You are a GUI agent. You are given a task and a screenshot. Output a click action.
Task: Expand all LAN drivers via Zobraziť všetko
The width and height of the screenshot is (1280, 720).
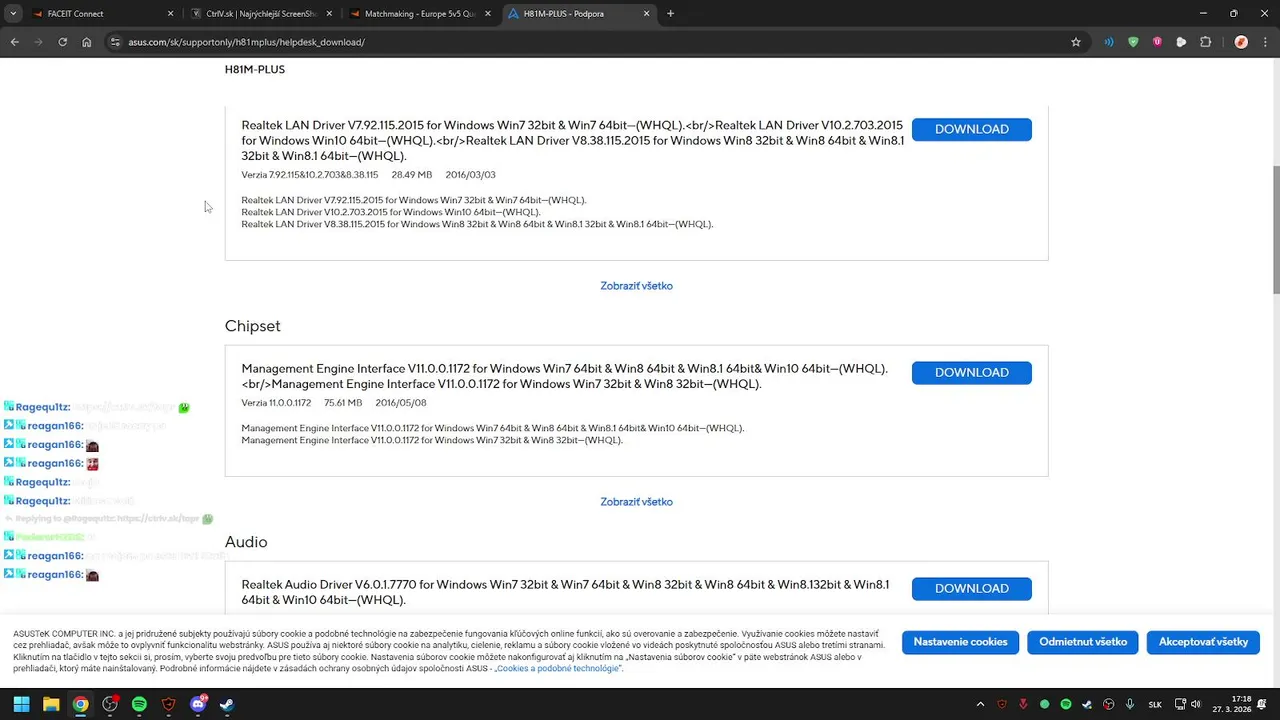[x=636, y=286]
